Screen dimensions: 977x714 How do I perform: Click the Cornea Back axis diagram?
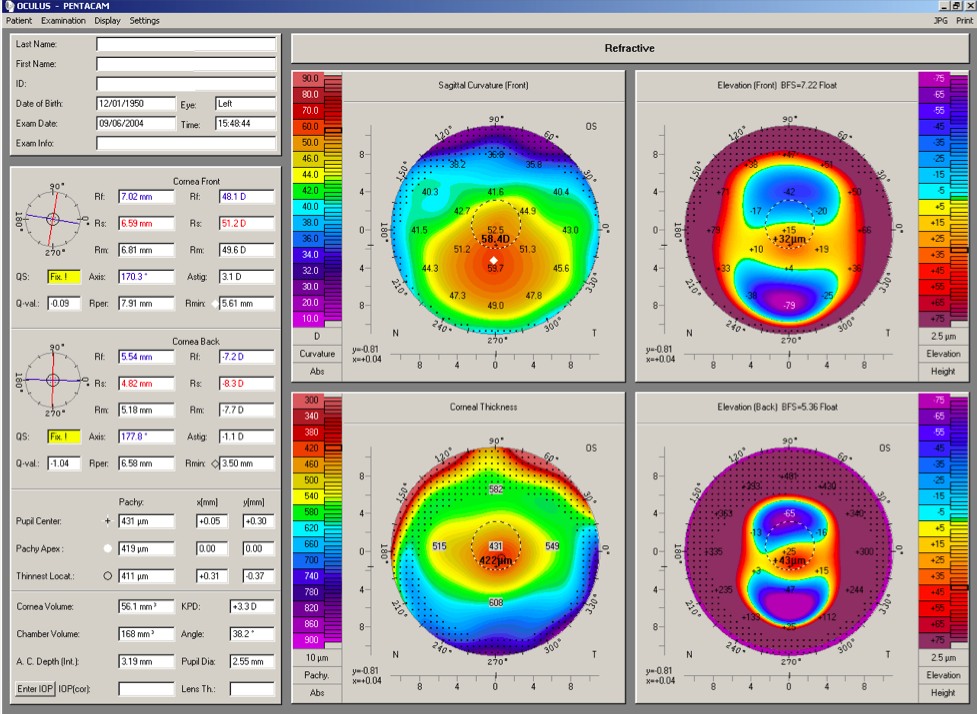[53, 379]
